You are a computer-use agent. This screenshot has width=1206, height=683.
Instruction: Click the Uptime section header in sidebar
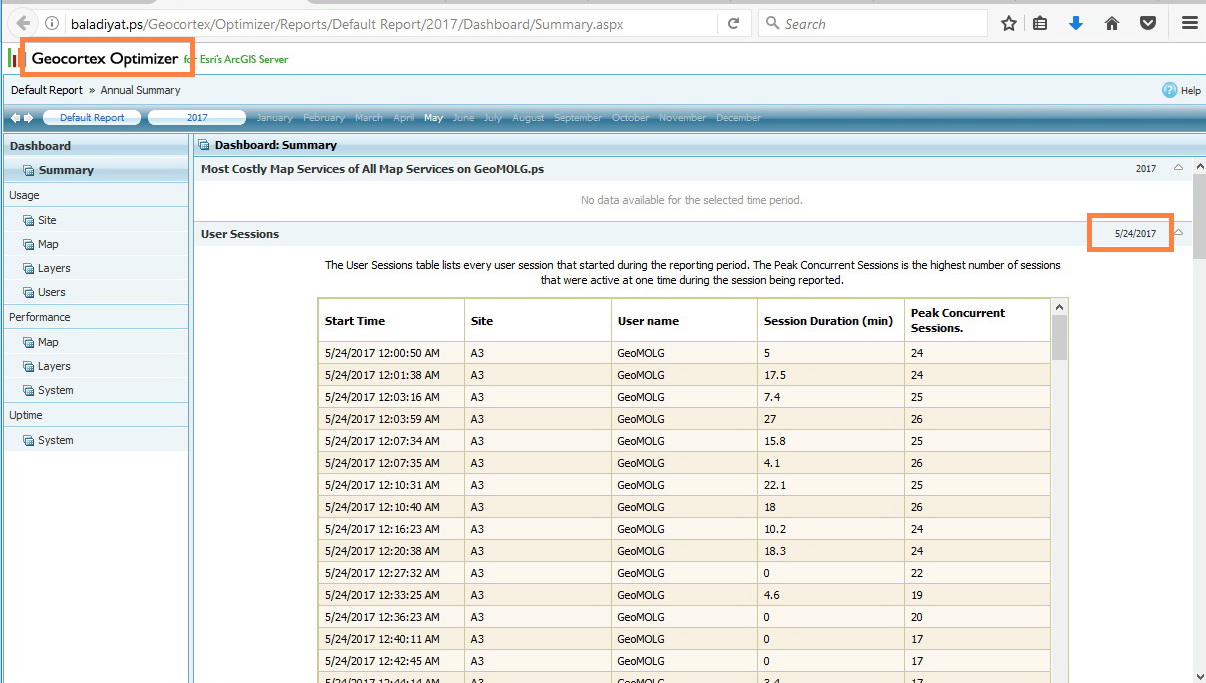(x=96, y=415)
